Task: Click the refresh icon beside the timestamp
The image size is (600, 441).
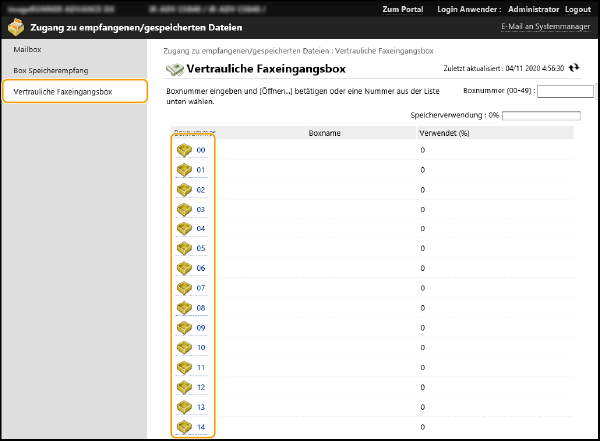Action: coord(574,68)
